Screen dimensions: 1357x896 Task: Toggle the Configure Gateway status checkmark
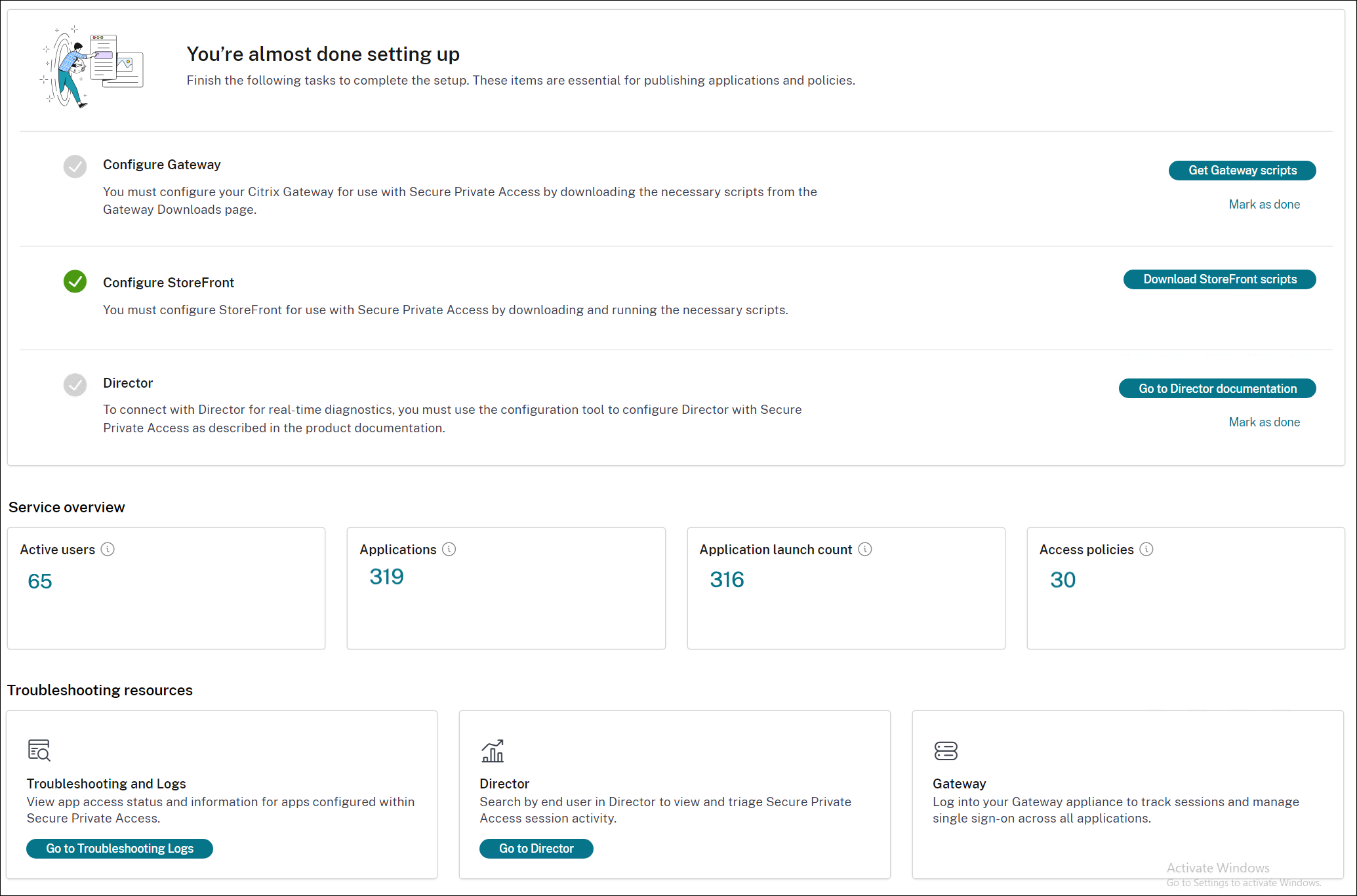(75, 167)
